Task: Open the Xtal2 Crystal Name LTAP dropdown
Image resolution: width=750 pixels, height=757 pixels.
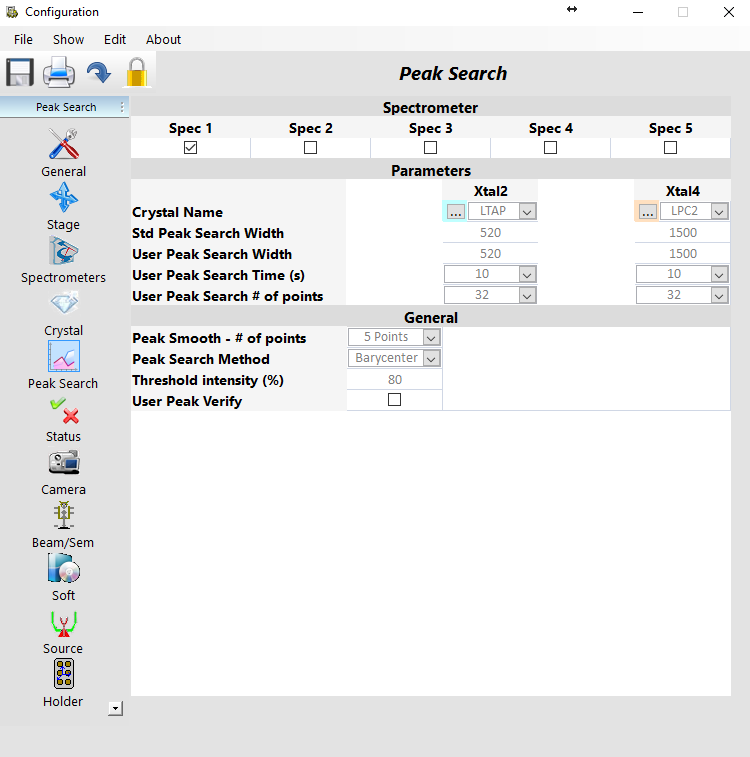Action: point(527,212)
